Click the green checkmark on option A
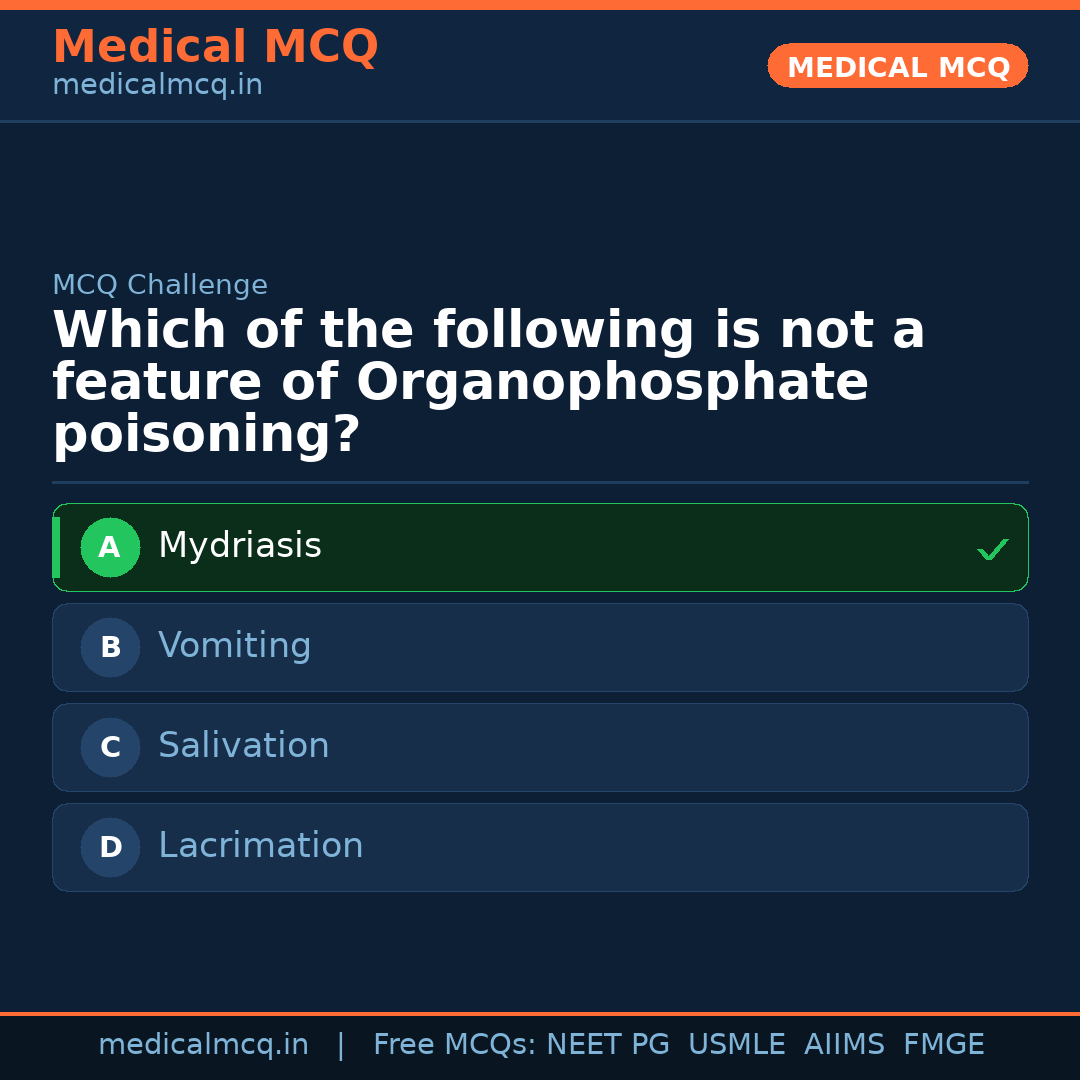1080x1080 pixels. [x=993, y=548]
